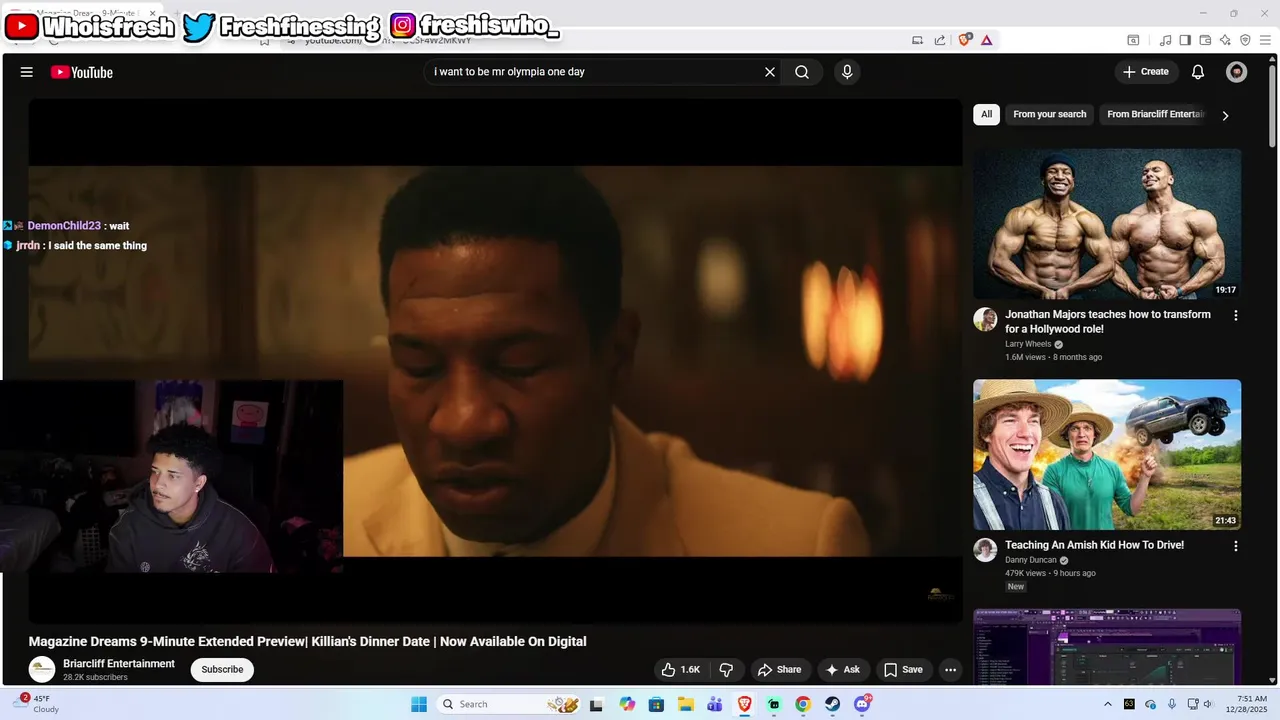Viewport: 1280px width, 720px height.
Task: Click the browser share page icon
Action: click(940, 40)
